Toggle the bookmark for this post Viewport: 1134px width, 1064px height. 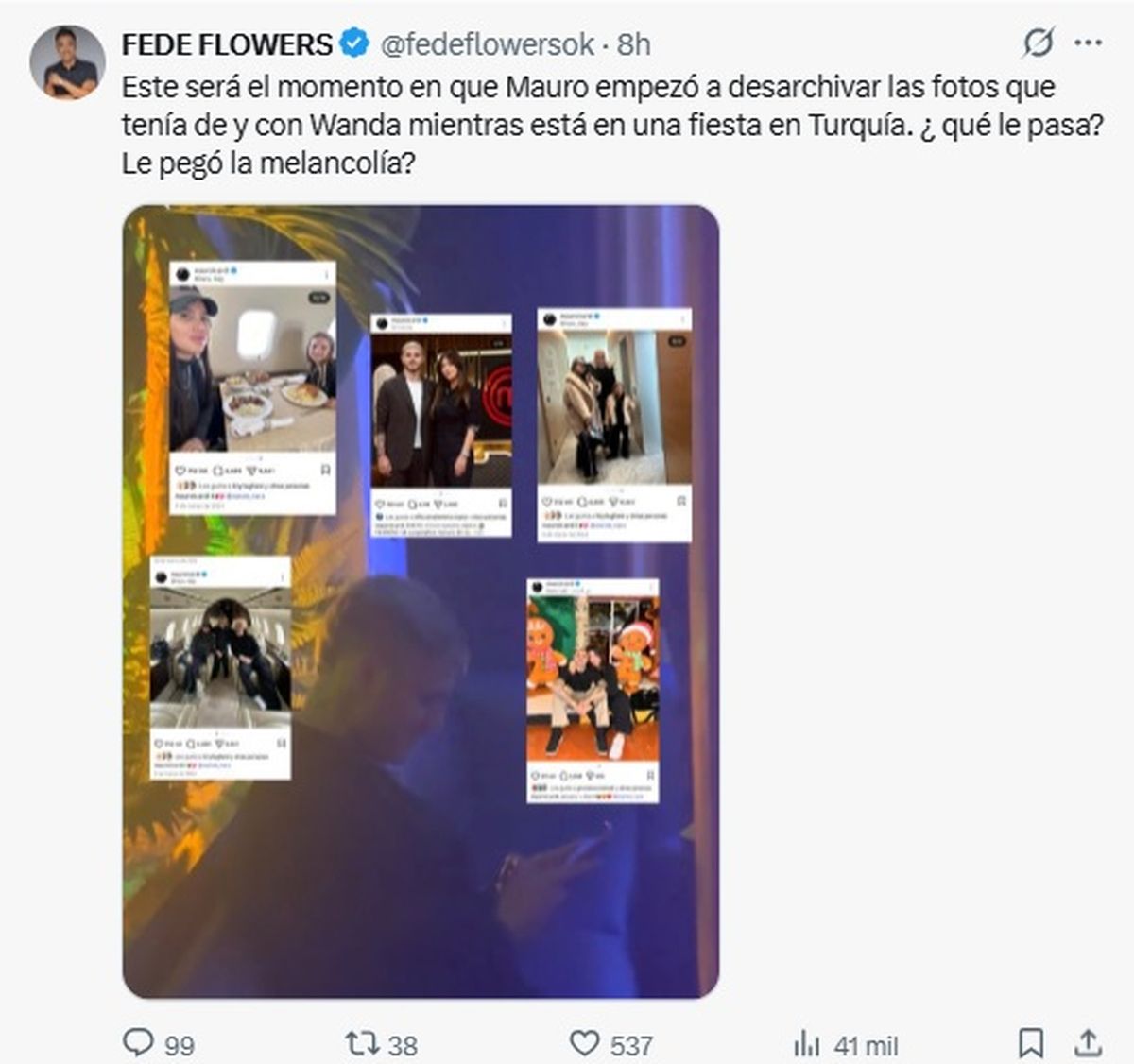1030,1043
